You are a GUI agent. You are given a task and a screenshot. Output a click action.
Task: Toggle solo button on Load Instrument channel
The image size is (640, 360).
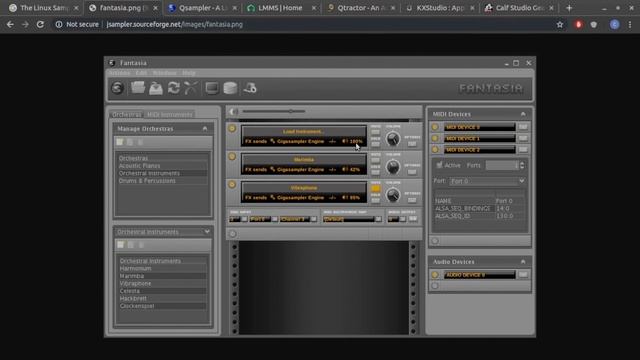[x=376, y=144]
